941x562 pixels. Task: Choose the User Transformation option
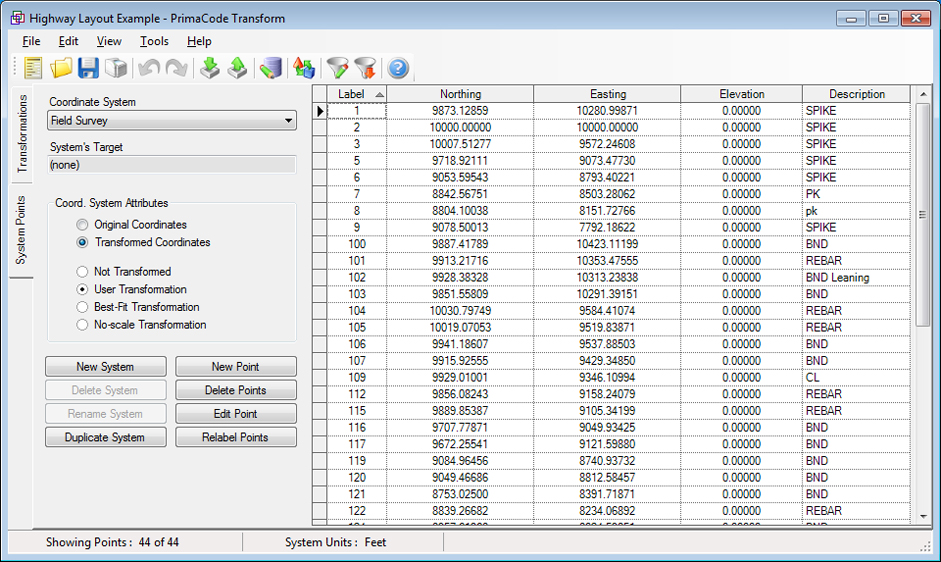(82, 289)
